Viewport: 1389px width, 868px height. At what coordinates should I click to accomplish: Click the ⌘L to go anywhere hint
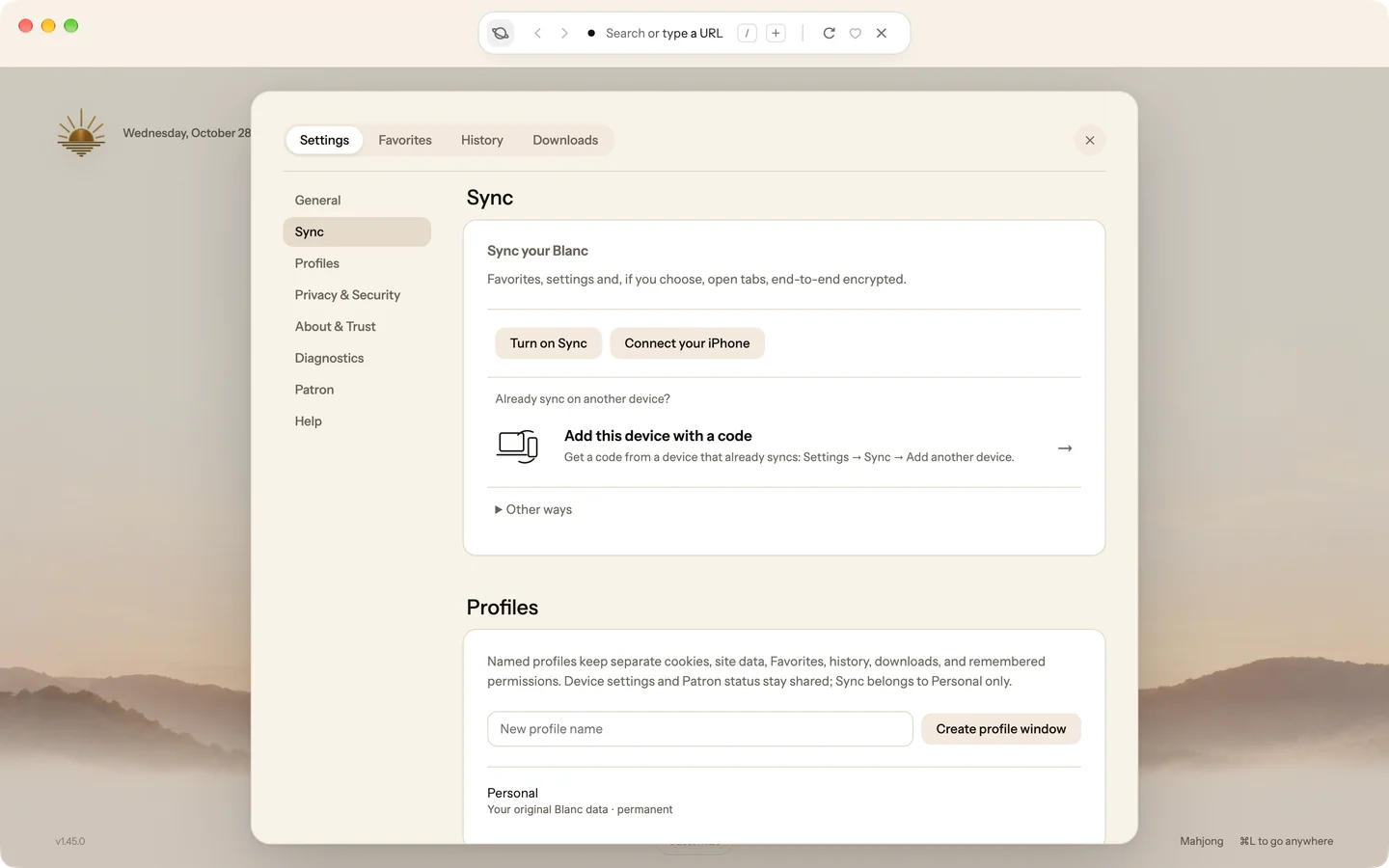(1287, 841)
